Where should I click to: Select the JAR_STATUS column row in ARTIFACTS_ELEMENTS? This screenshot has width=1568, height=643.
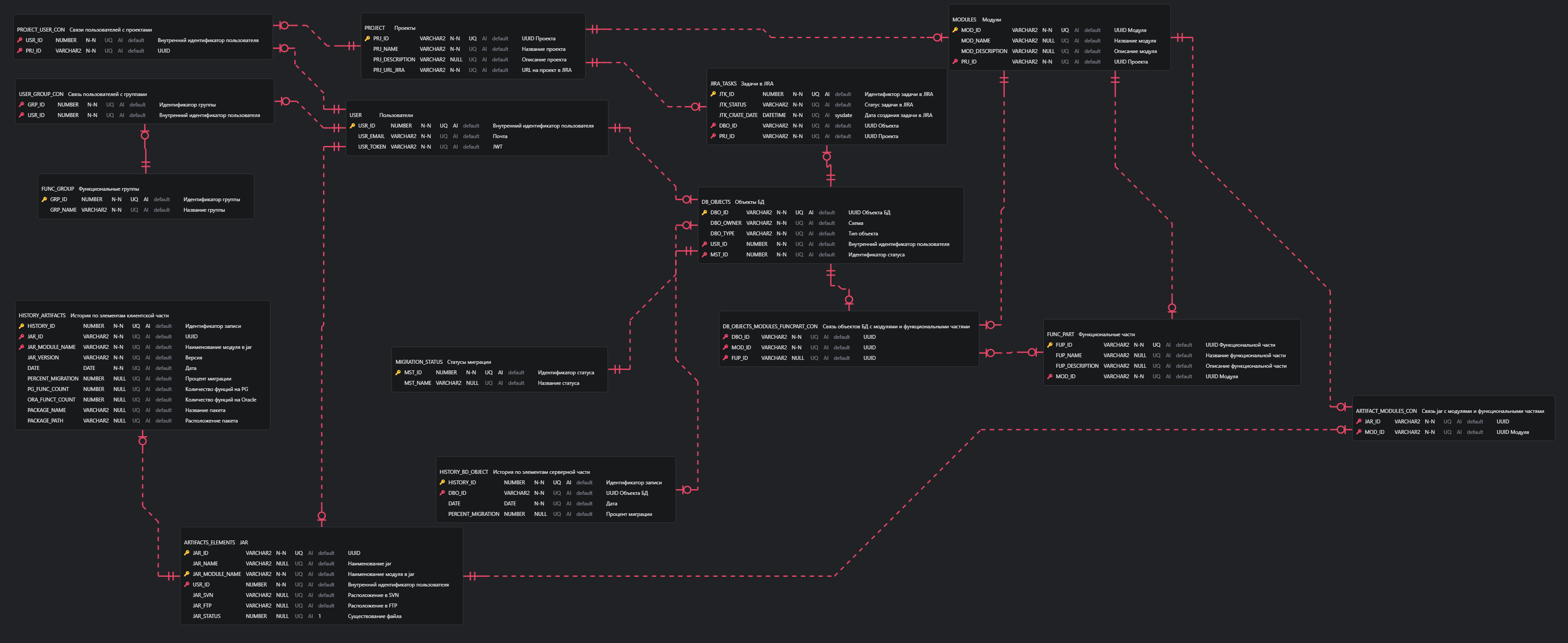coord(206,615)
